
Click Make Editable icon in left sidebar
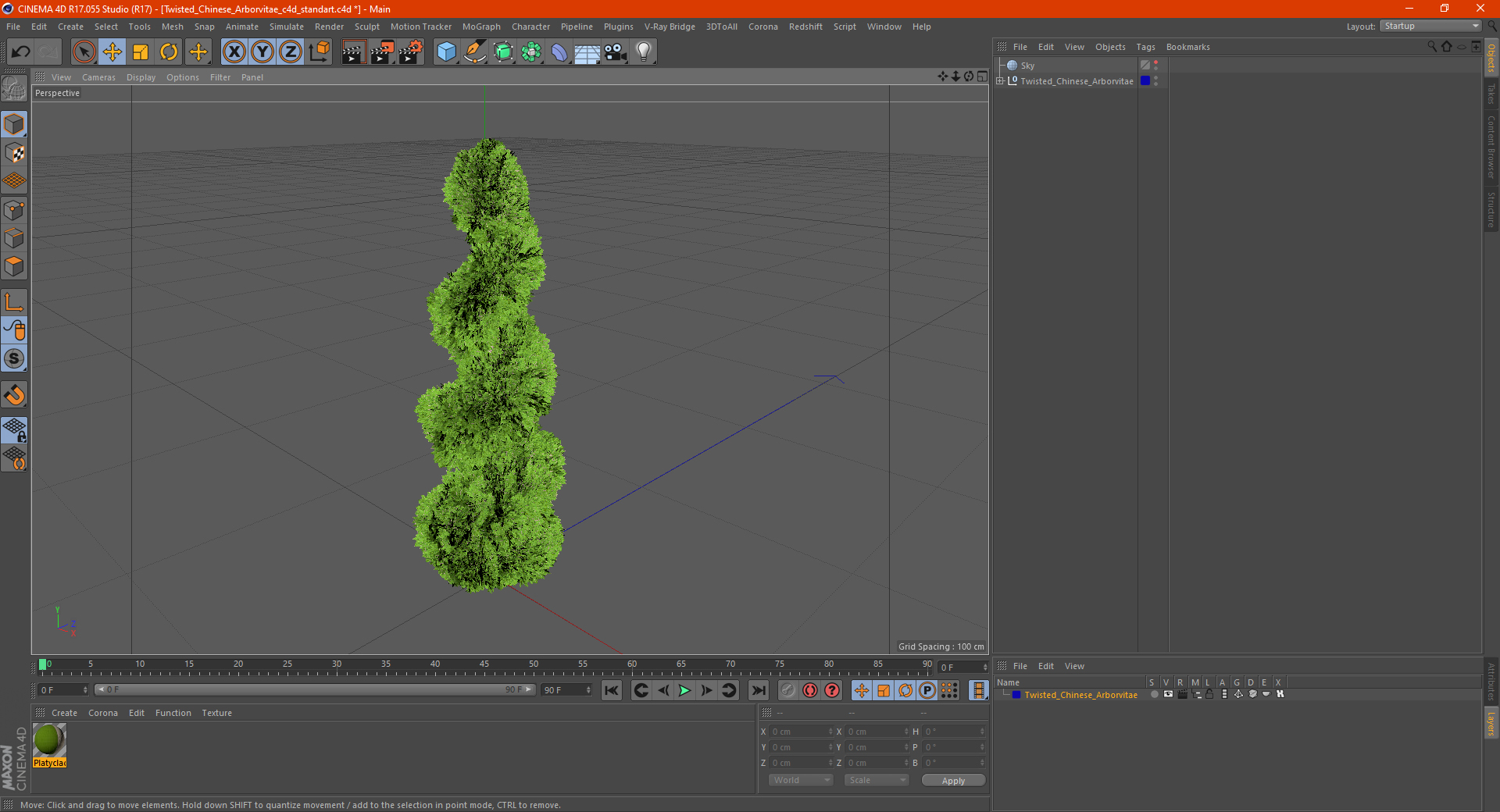tap(14, 89)
